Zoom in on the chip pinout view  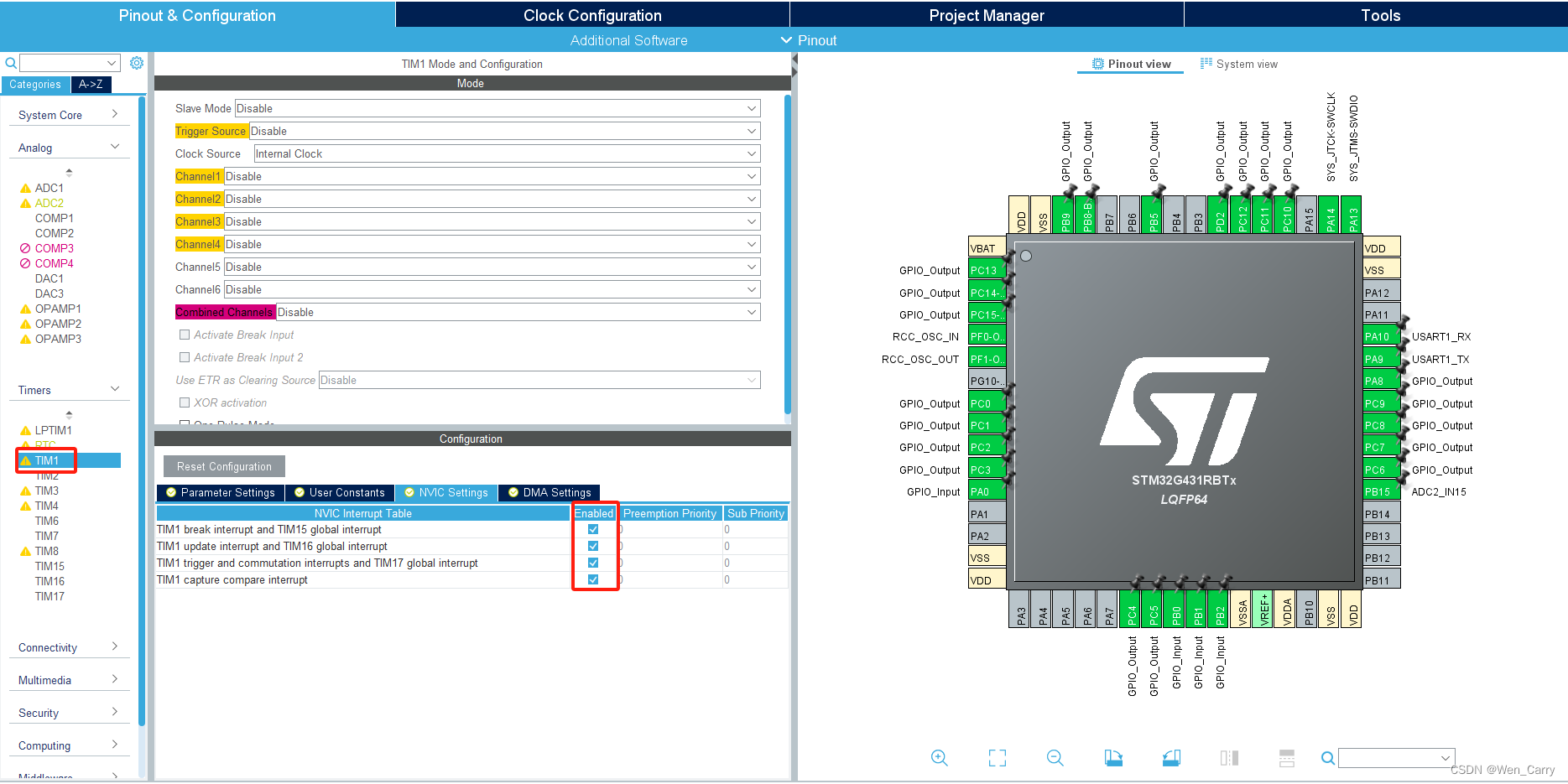[x=939, y=758]
